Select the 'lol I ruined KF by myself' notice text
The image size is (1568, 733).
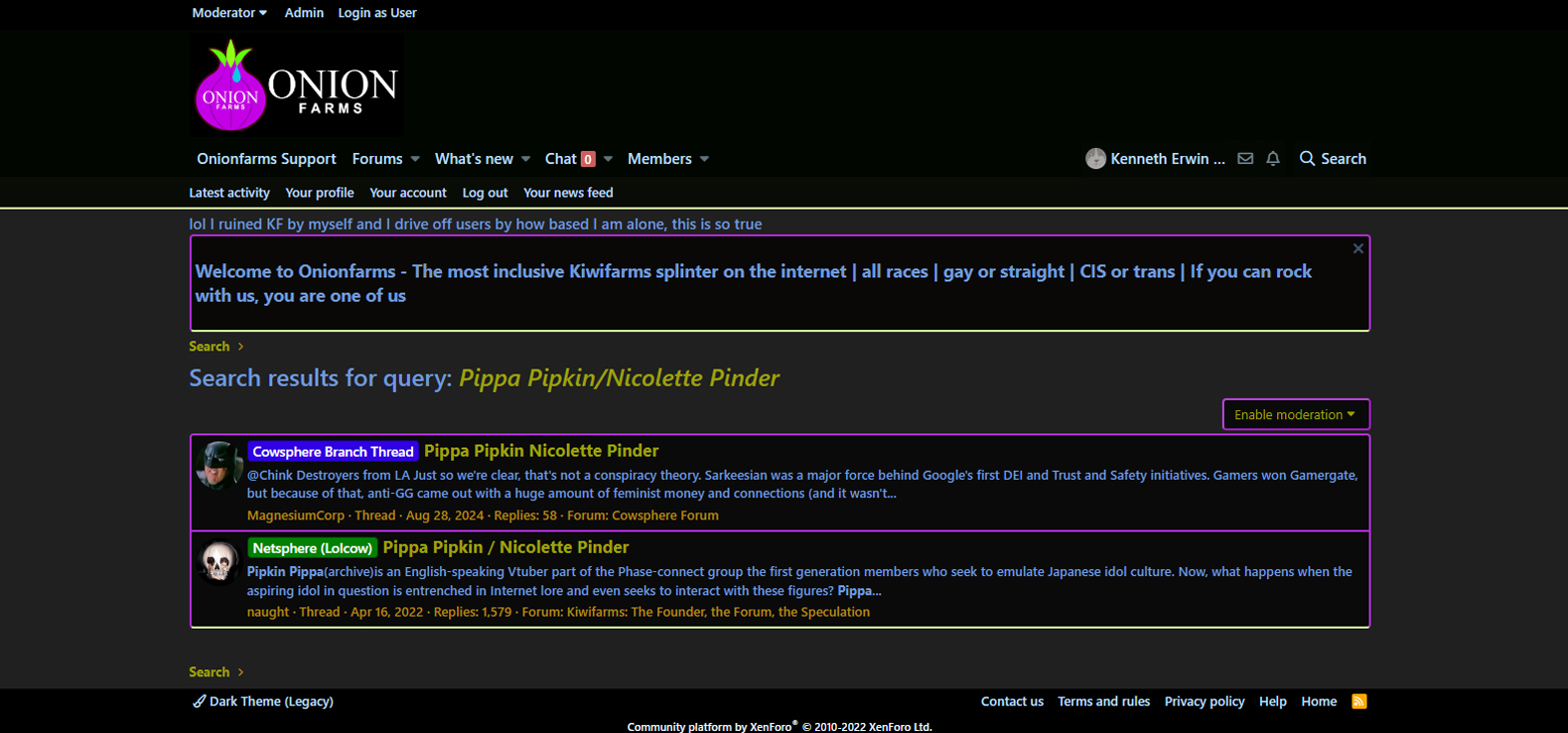click(476, 224)
